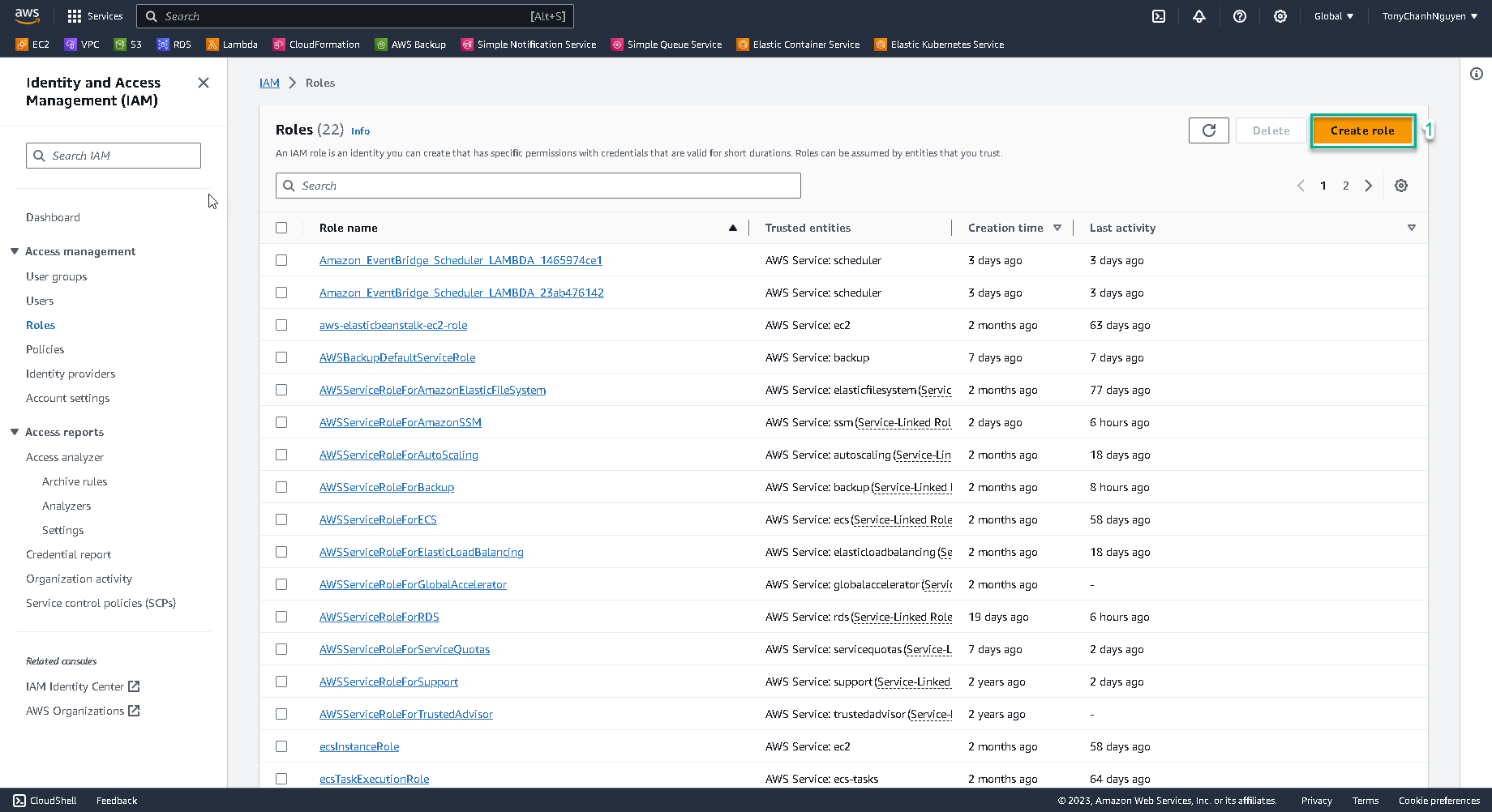Image resolution: width=1492 pixels, height=812 pixels.
Task: Open the TonyChanhNguyen account menu
Action: click(x=1430, y=16)
